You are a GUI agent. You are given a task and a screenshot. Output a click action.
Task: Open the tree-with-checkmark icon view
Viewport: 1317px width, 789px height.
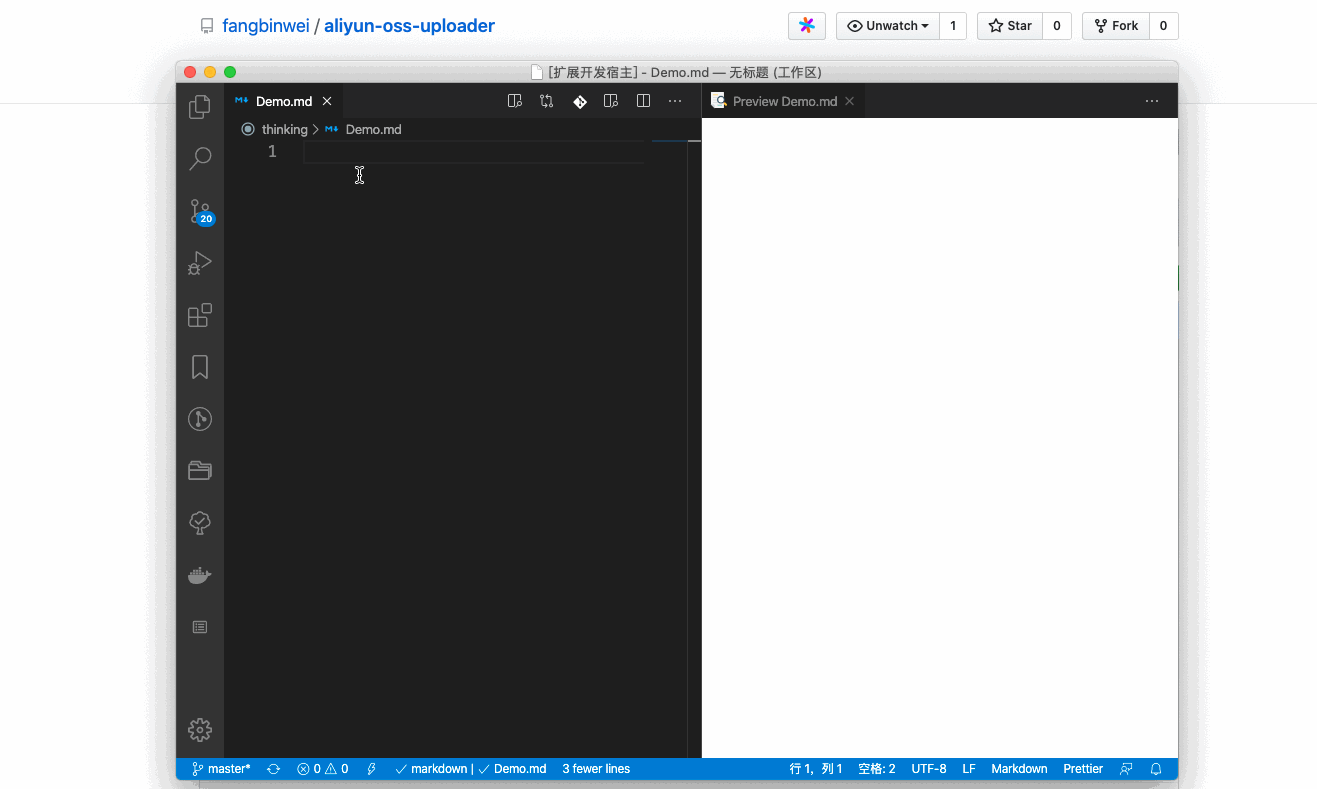click(x=200, y=523)
